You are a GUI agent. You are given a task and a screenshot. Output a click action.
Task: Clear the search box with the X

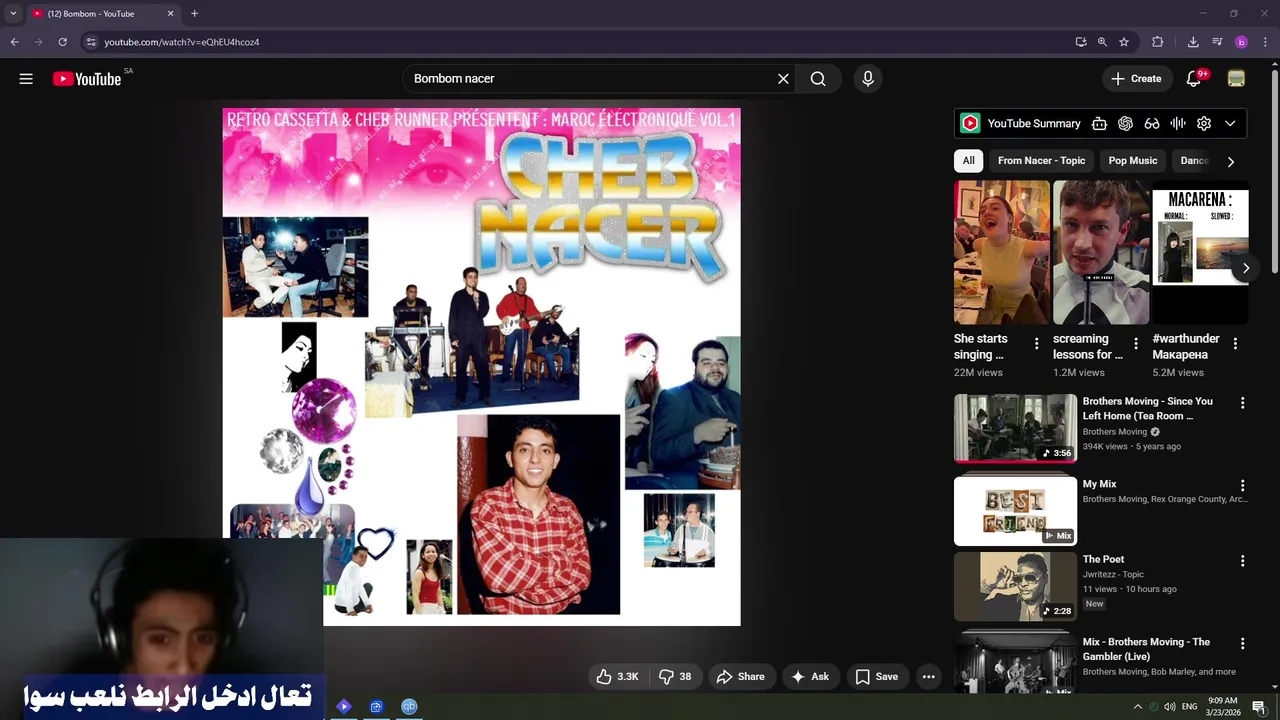tap(783, 79)
